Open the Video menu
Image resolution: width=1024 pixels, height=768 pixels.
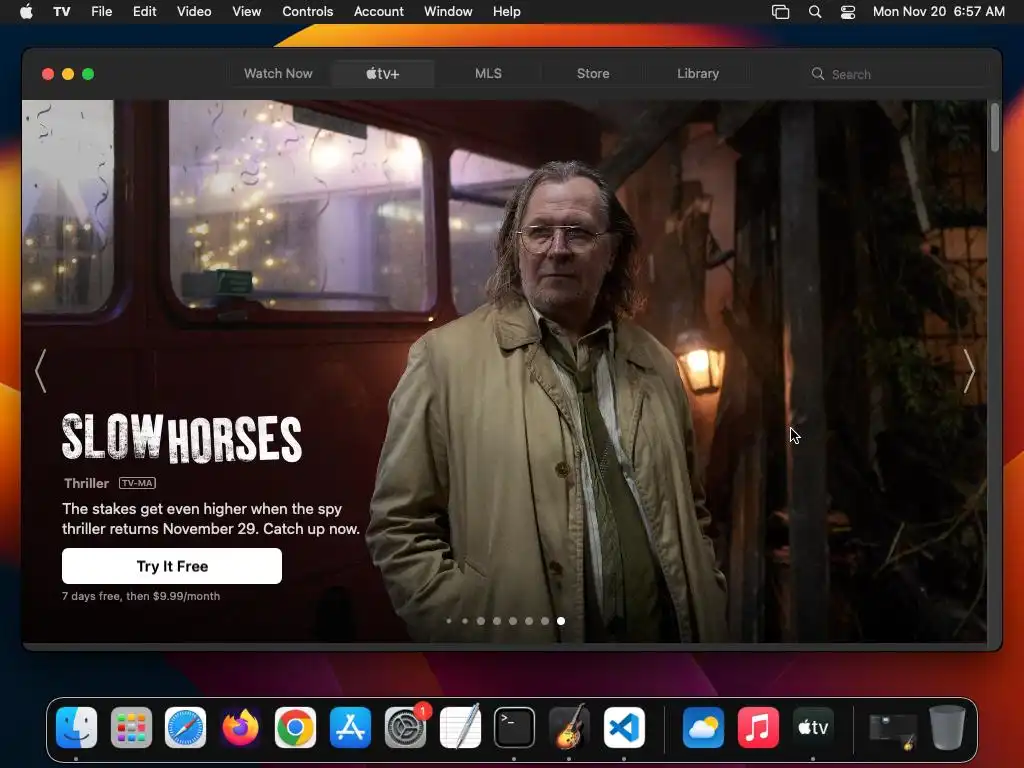pos(194,11)
